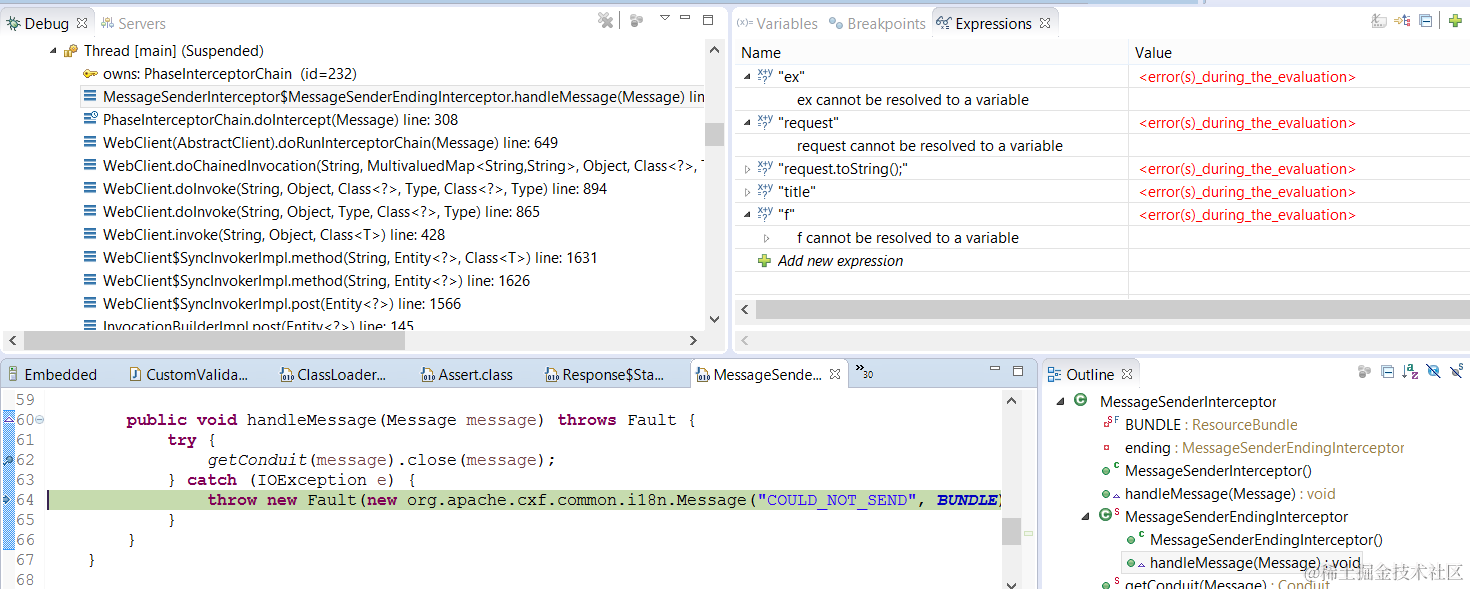Maximize the editor area
Screen dimensions: 1470x589
pyautogui.click(x=1017, y=370)
